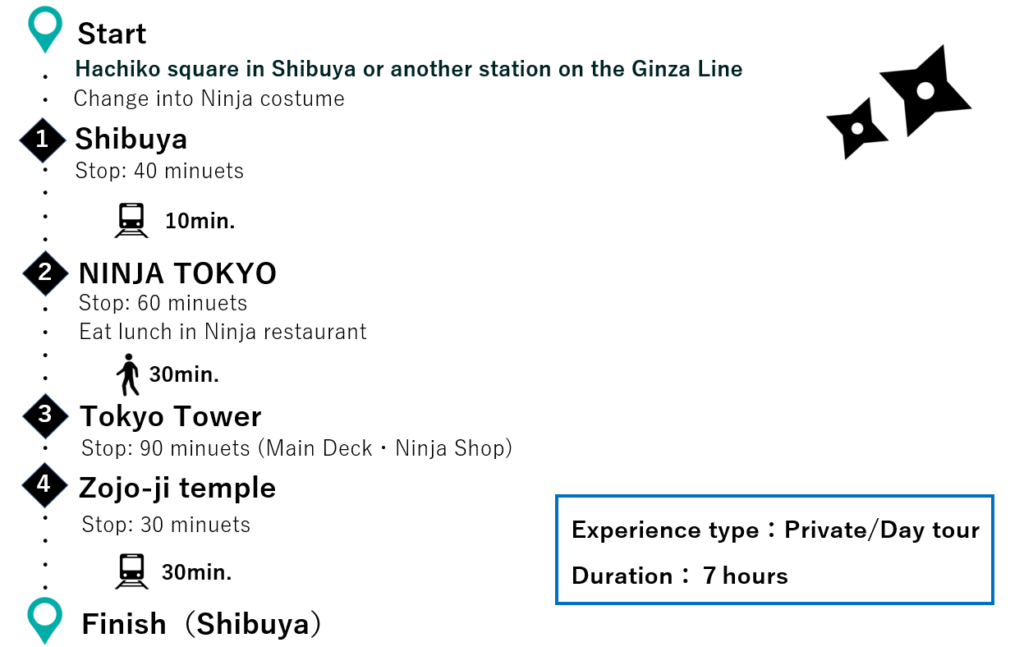Select the number 2 diamond marker
The height and width of the screenshot is (647, 1024).
click(x=45, y=272)
